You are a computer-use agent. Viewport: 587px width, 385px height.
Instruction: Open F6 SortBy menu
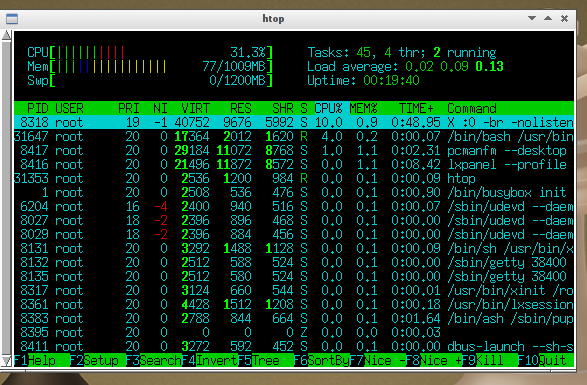click(322, 361)
